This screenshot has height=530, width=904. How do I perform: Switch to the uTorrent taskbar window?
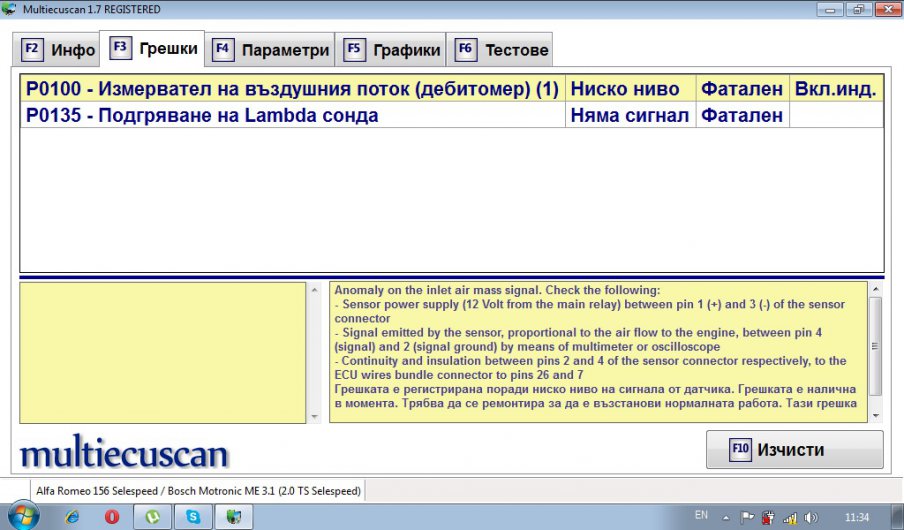click(x=153, y=517)
